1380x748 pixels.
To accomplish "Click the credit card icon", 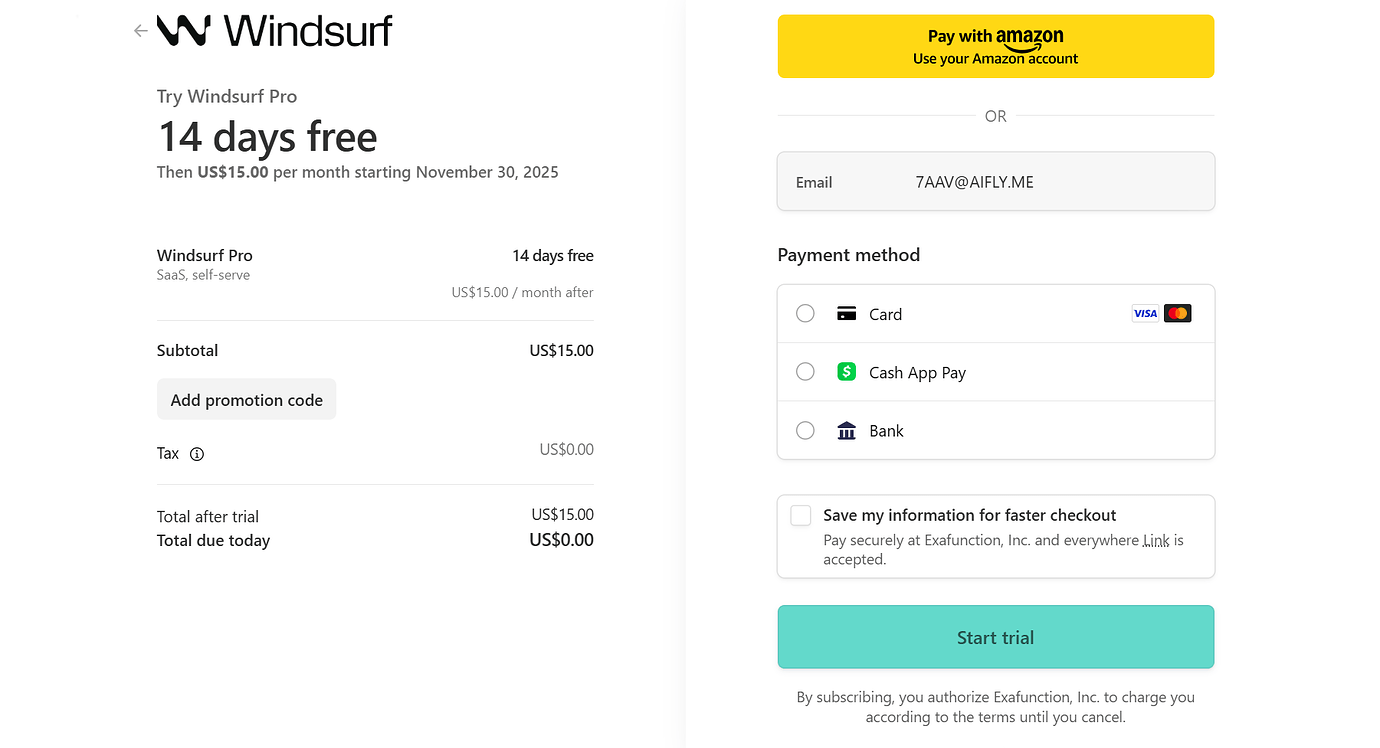I will (x=846, y=314).
